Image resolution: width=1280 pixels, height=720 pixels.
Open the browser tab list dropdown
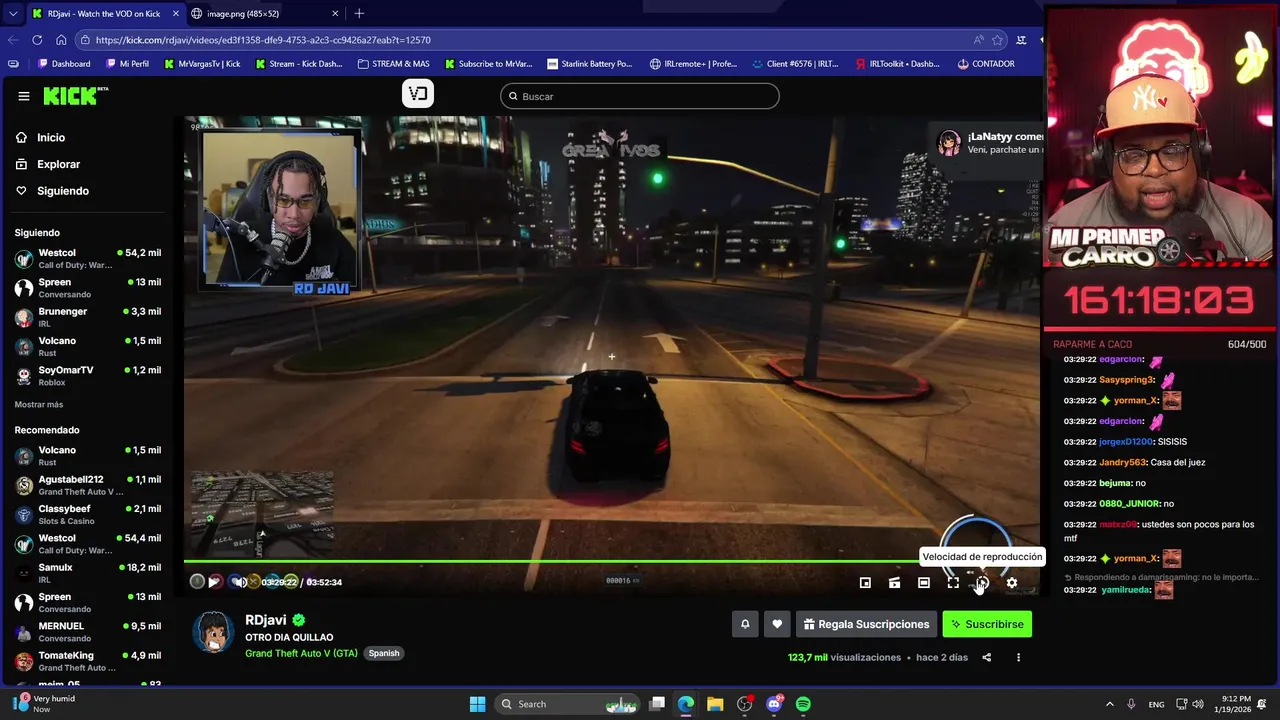12,13
